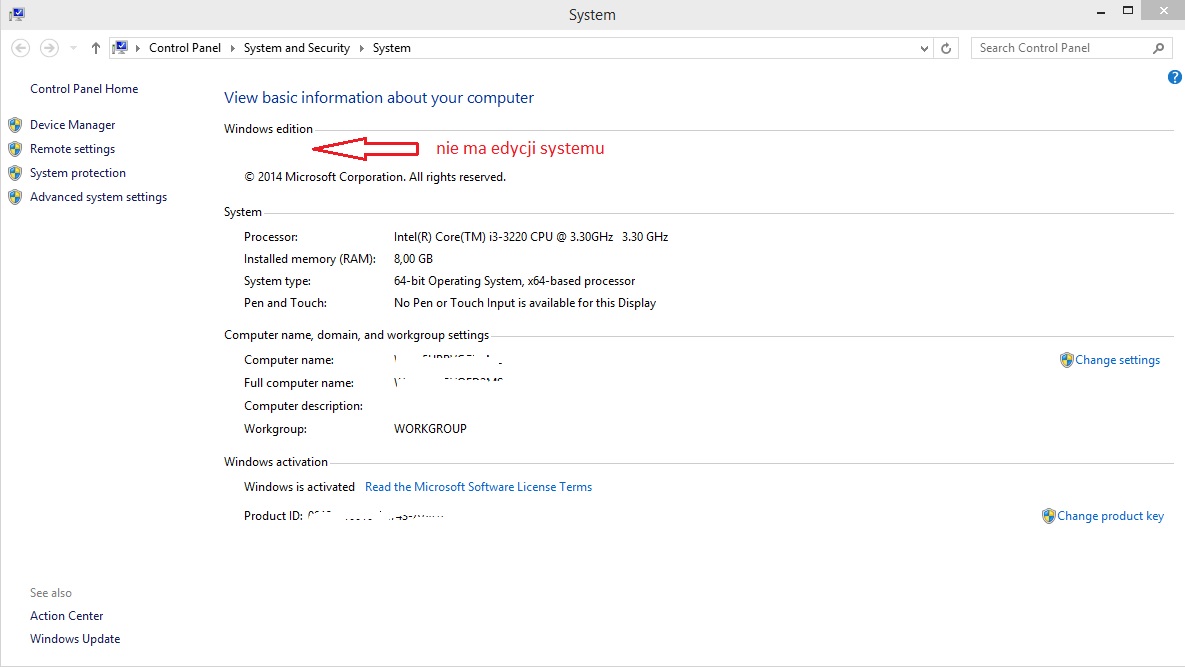
Task: Refresh the System page
Action: tap(946, 48)
